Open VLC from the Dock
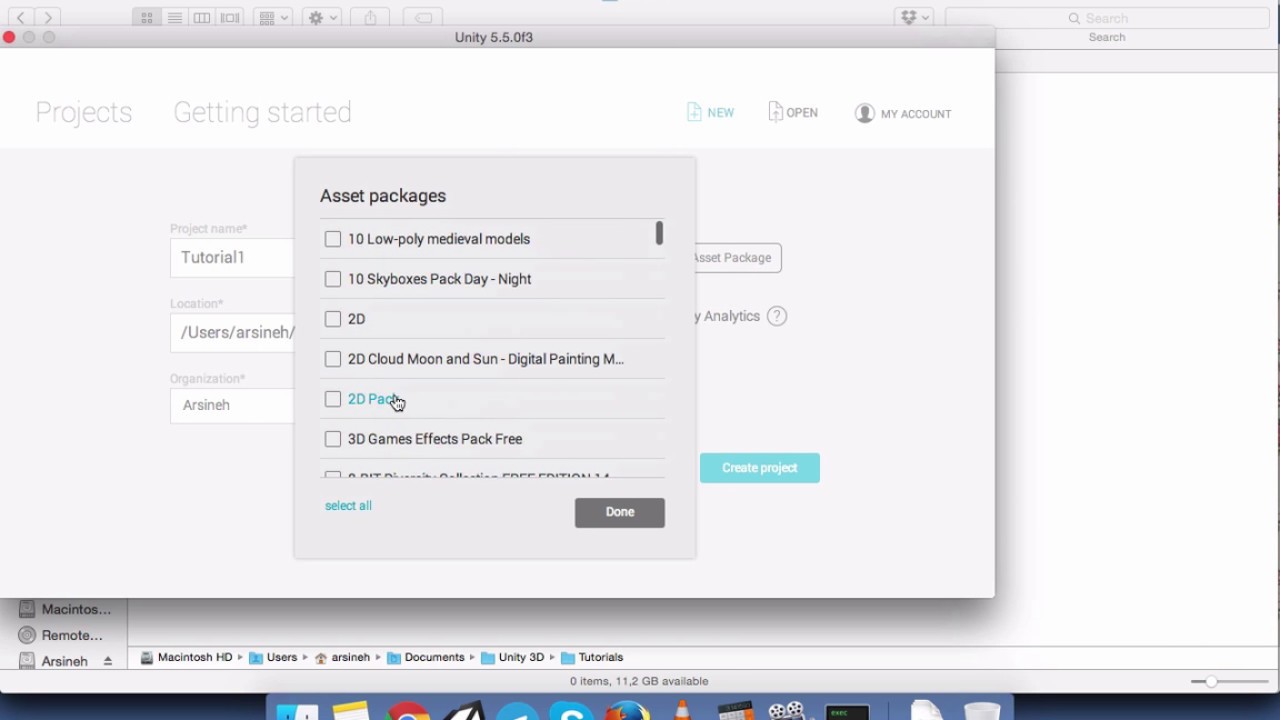This screenshot has width=1280, height=720. 682,710
